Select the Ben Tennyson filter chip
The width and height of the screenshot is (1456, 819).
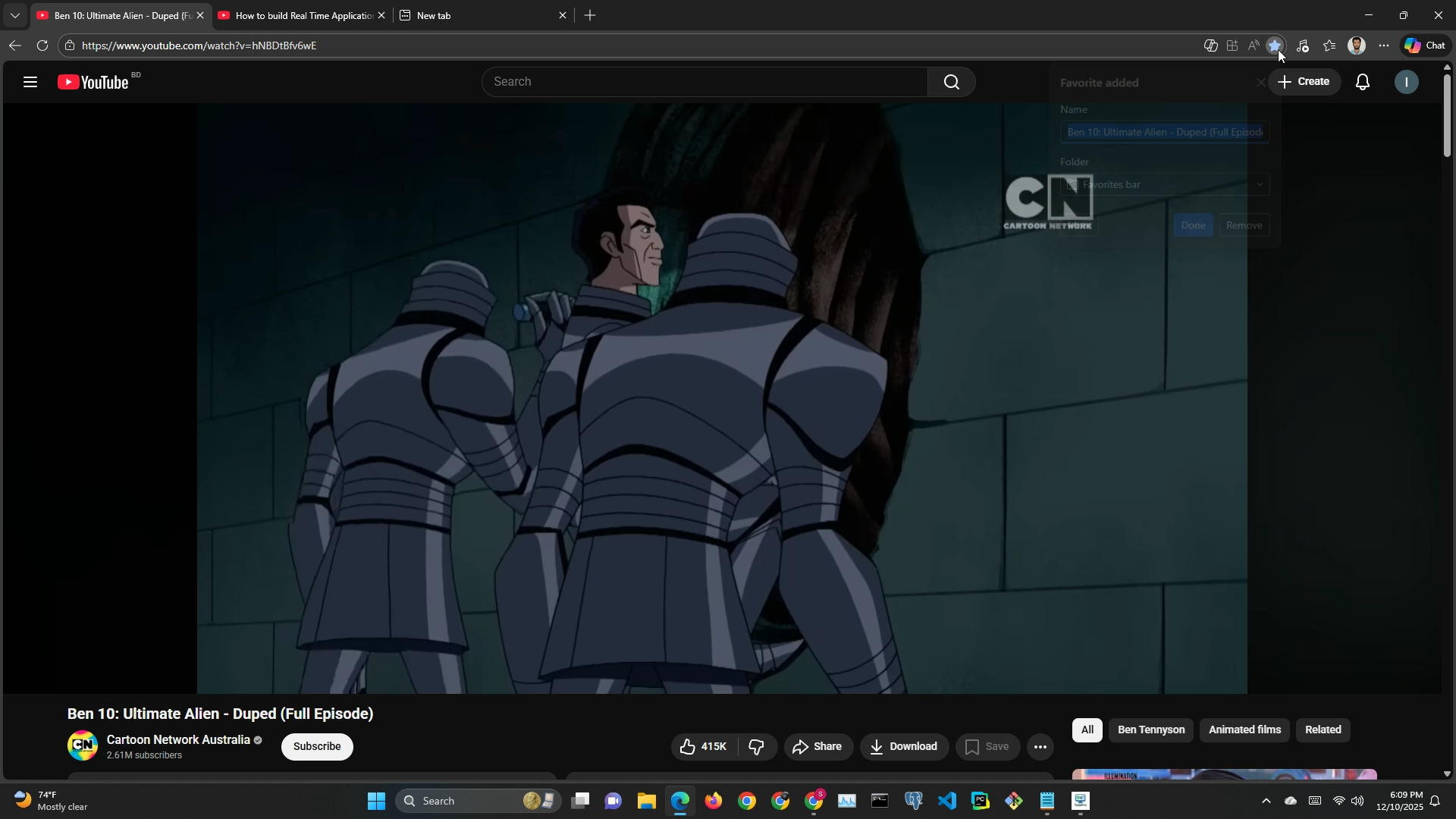click(x=1150, y=730)
